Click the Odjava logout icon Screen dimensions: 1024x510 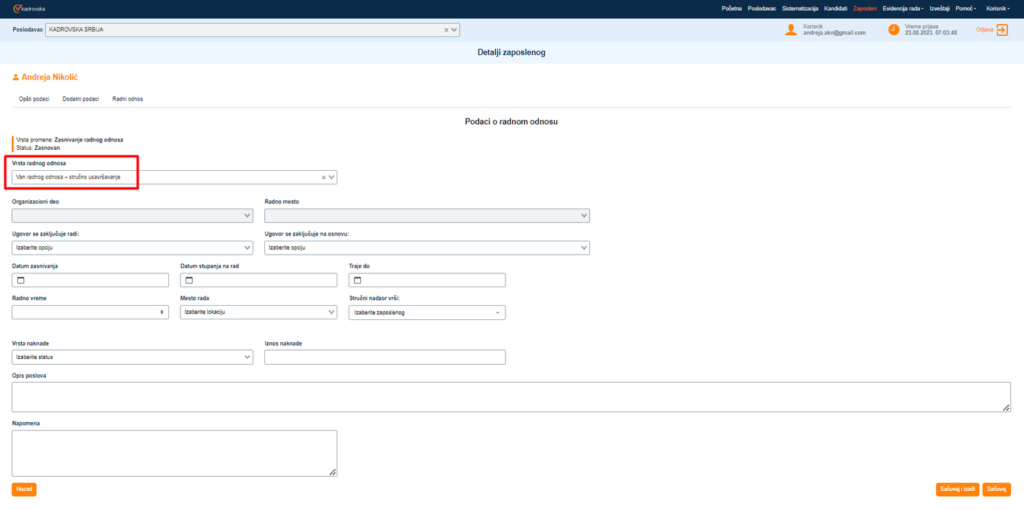(1002, 30)
